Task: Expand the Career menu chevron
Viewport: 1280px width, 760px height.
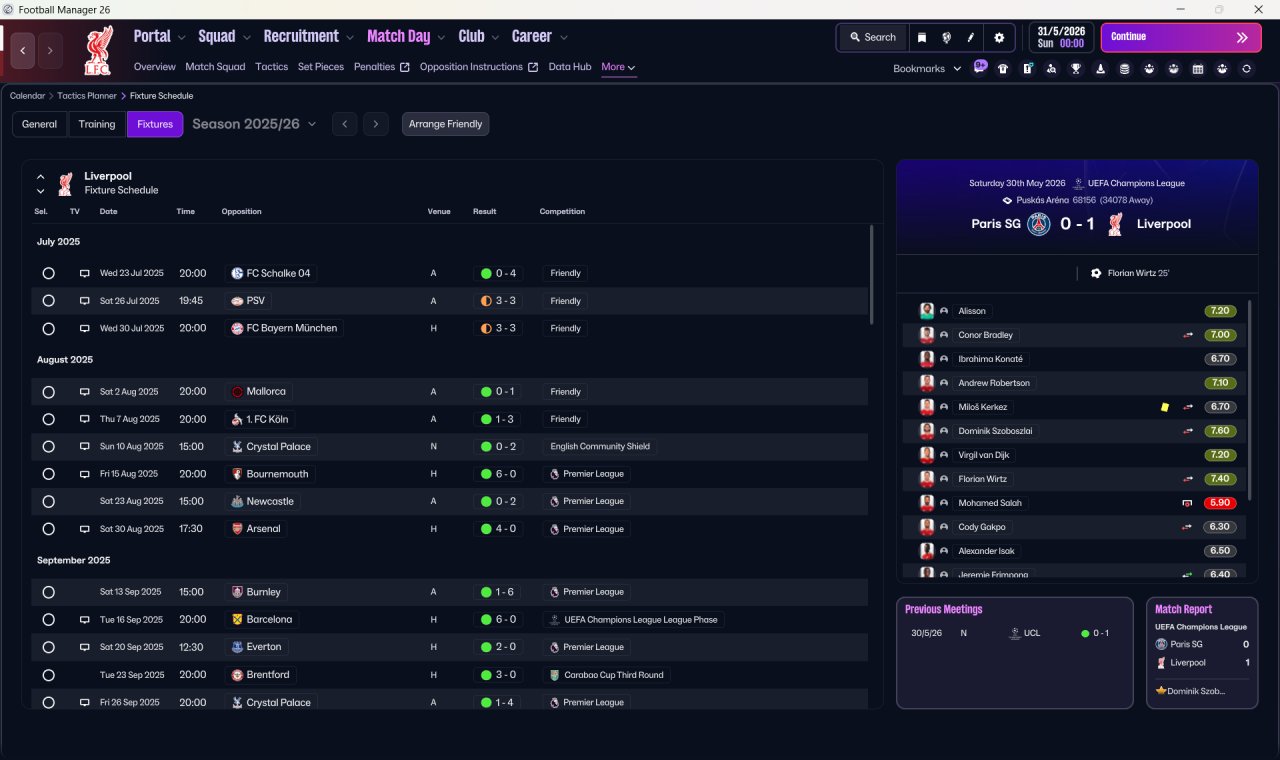Action: pyautogui.click(x=563, y=38)
